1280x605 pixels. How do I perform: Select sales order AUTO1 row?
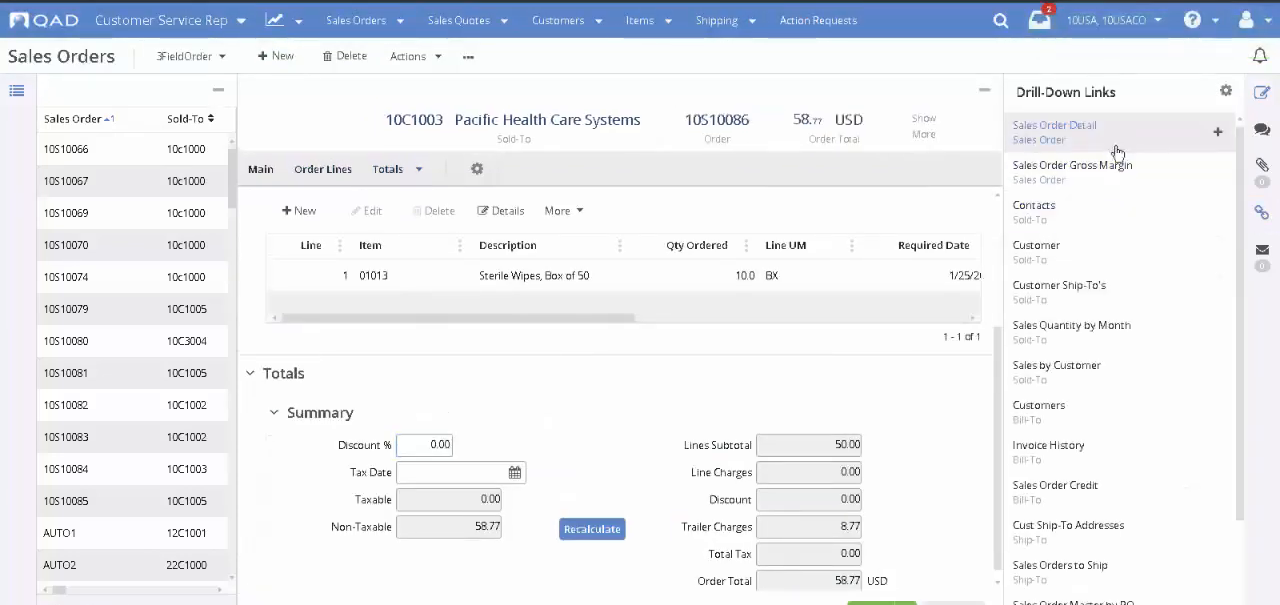pos(133,533)
